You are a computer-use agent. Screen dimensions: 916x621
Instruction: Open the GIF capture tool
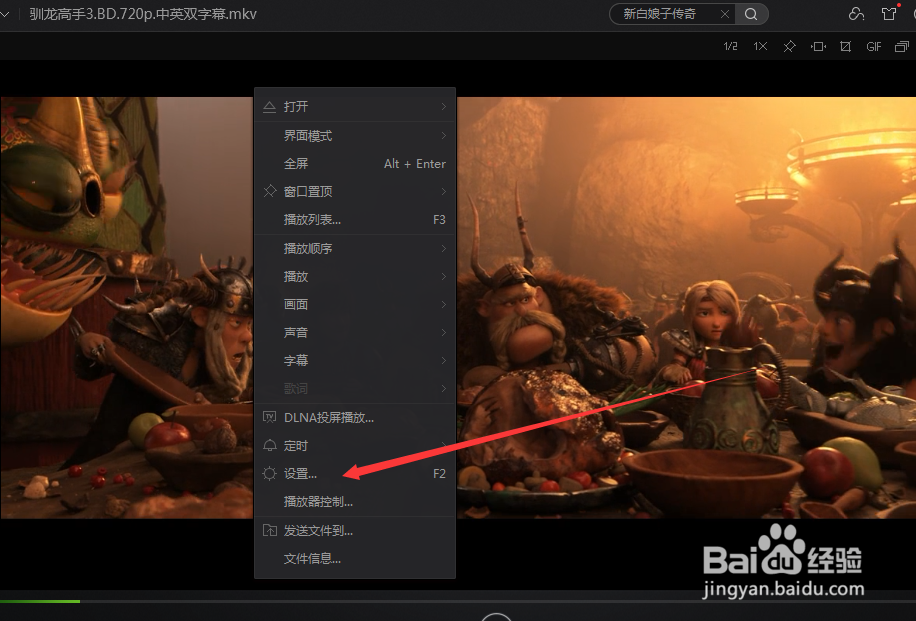(x=874, y=46)
